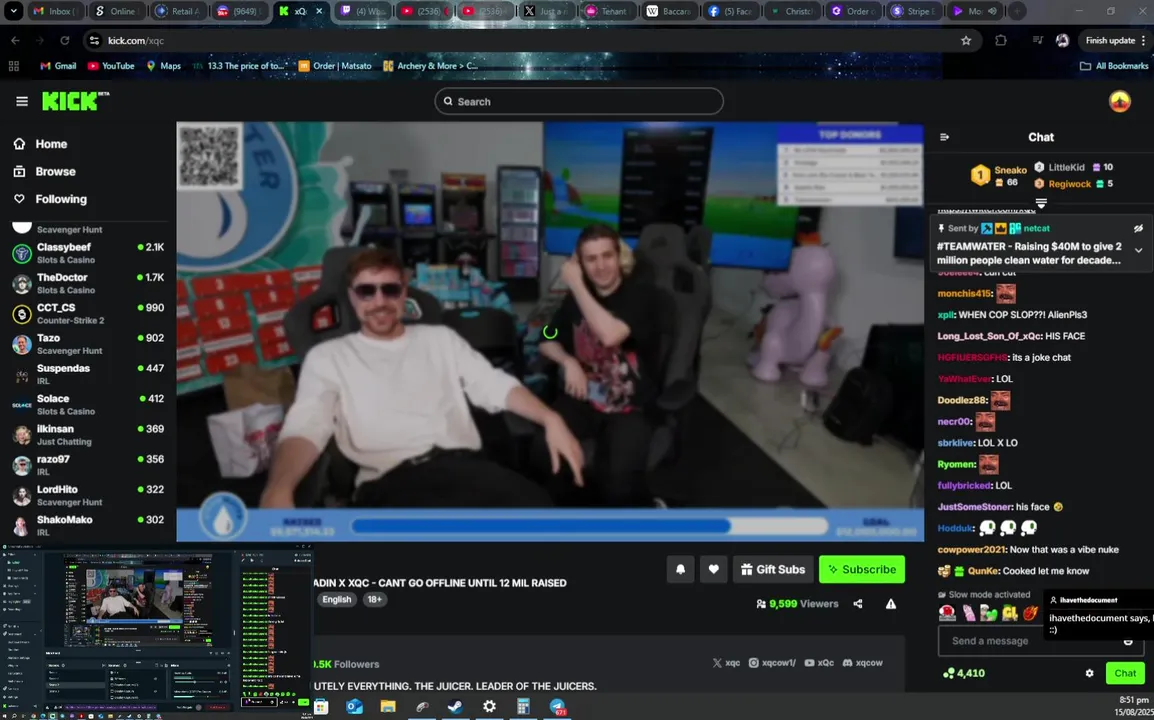The width and height of the screenshot is (1154, 720).
Task: Open Telegram from the taskbar
Action: 557,707
